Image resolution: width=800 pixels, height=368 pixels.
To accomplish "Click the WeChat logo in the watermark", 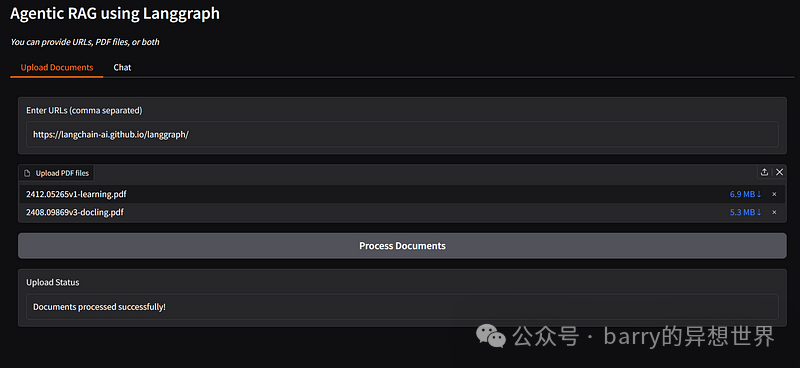I will (491, 336).
